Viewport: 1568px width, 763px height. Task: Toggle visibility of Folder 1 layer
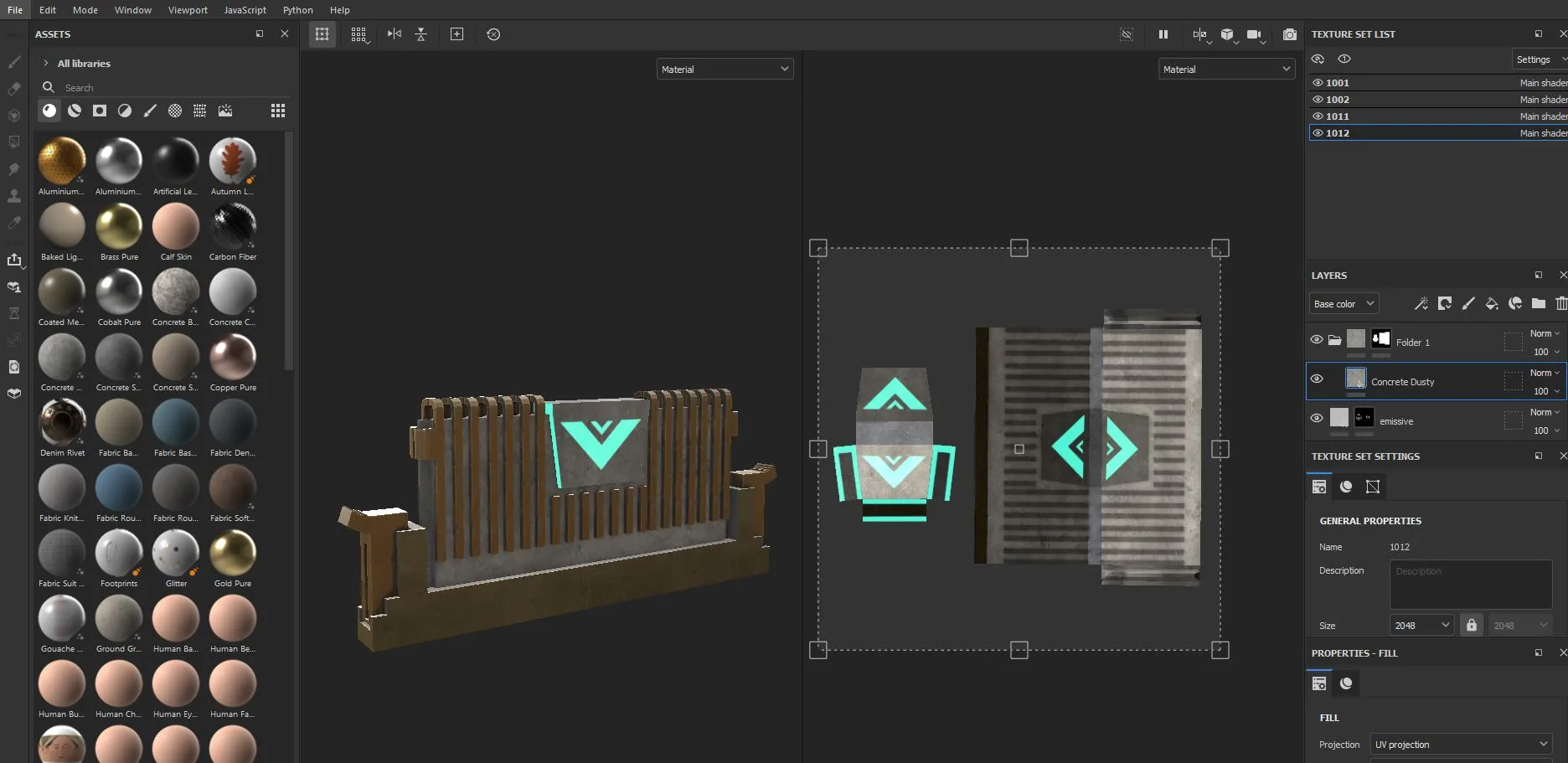click(1317, 340)
